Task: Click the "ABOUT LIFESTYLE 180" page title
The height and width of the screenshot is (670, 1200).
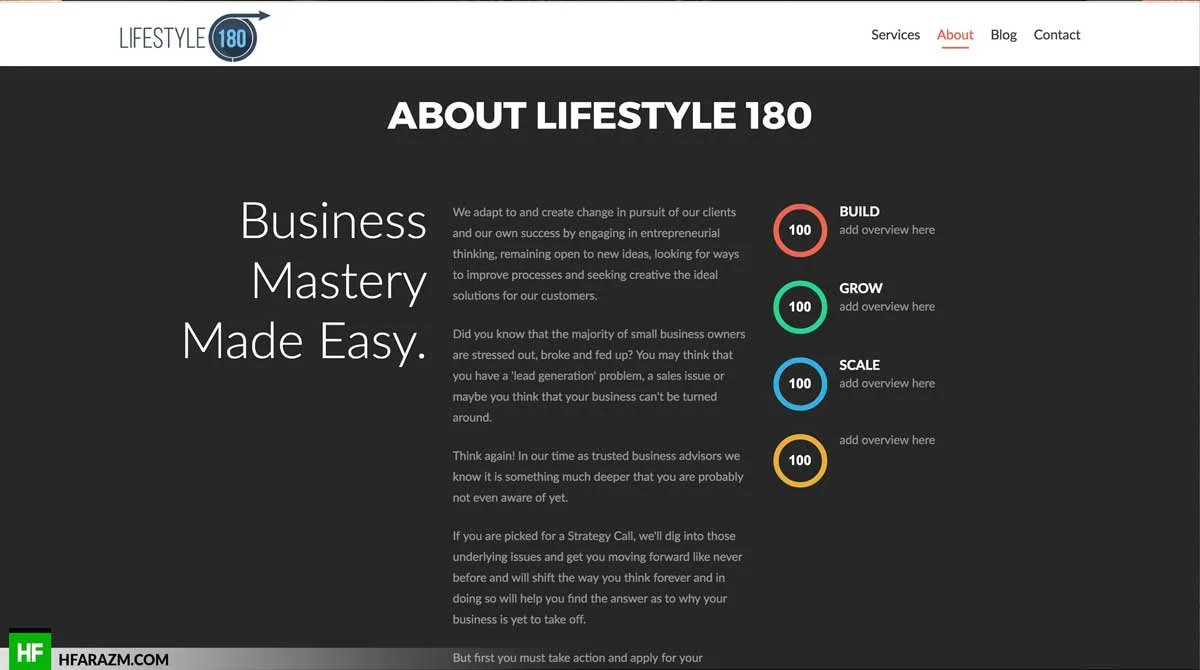Action: pyautogui.click(x=599, y=116)
